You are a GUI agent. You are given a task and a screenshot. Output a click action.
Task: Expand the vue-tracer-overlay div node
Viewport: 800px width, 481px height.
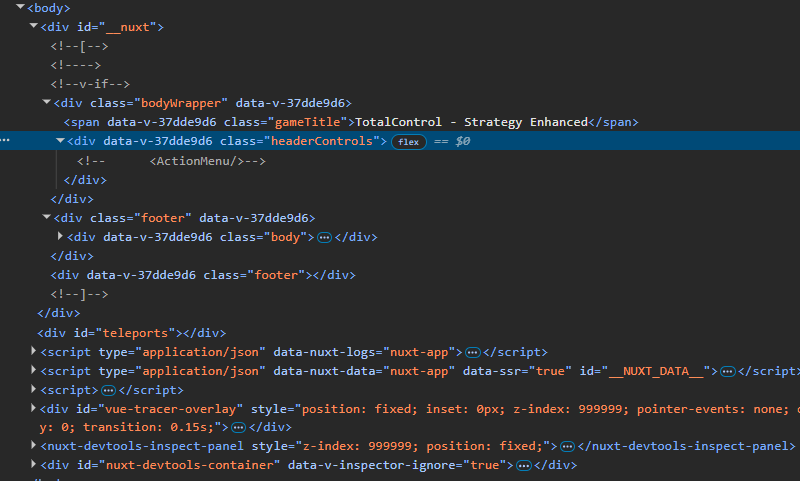point(34,408)
